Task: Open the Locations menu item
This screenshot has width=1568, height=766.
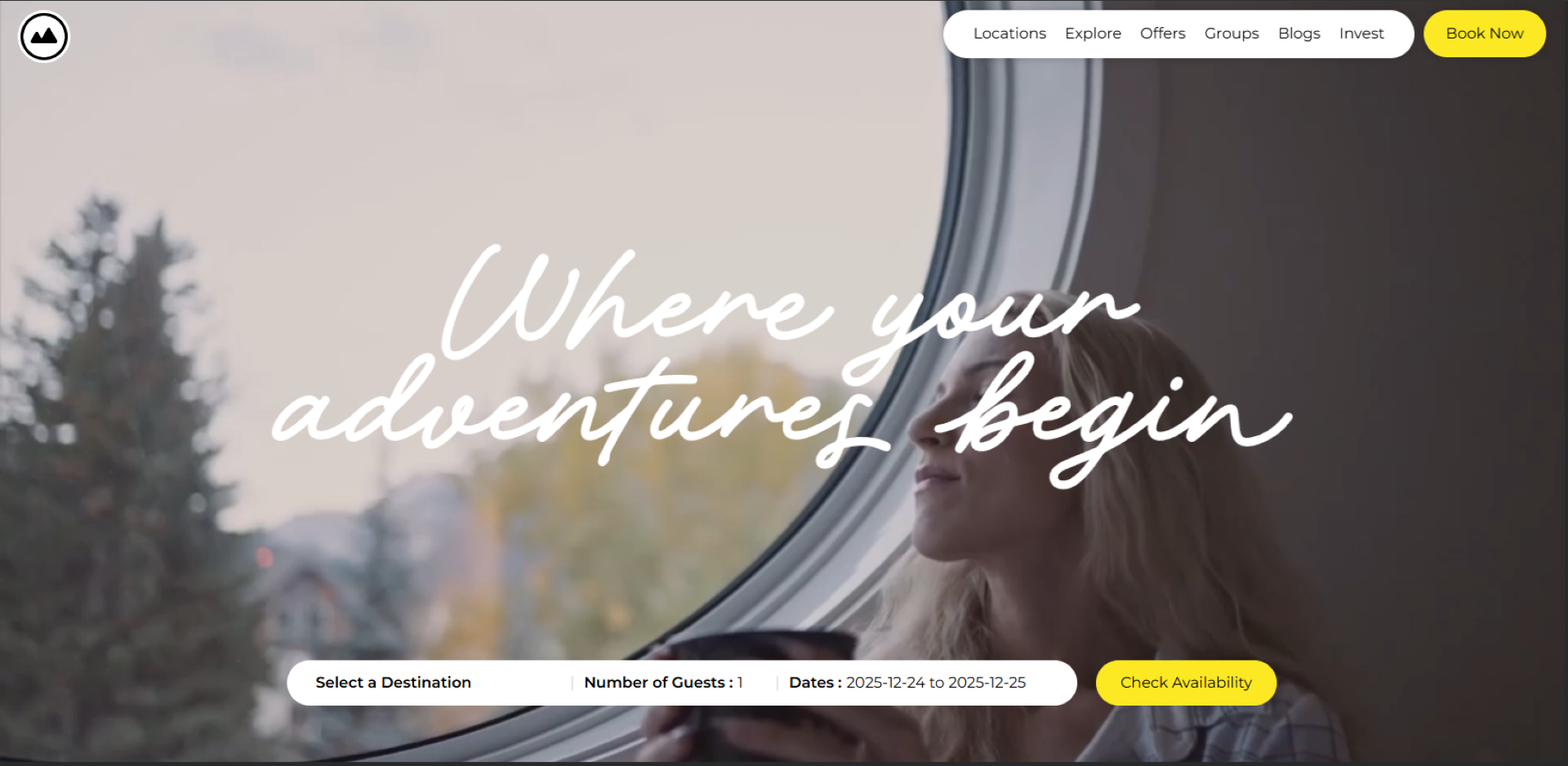Action: (1009, 33)
